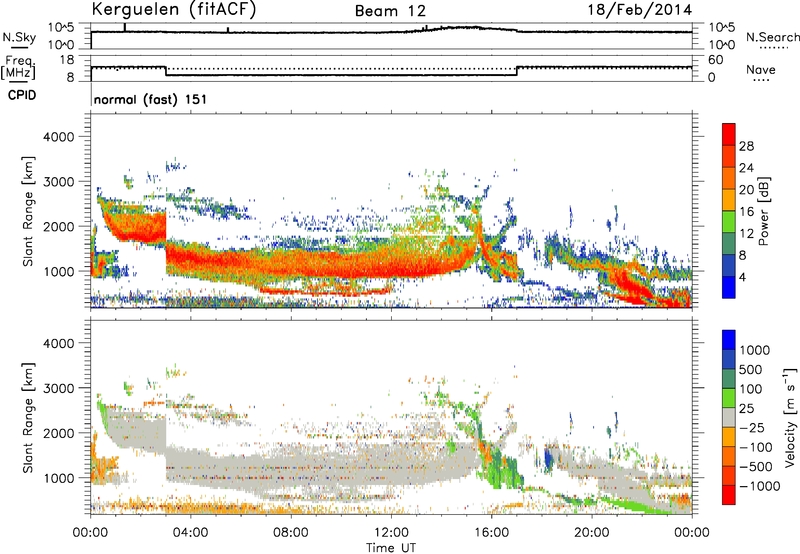Image resolution: width=800 pixels, height=554 pixels.
Task: Click the 'N.Sky' legend label
Action: coord(19,37)
